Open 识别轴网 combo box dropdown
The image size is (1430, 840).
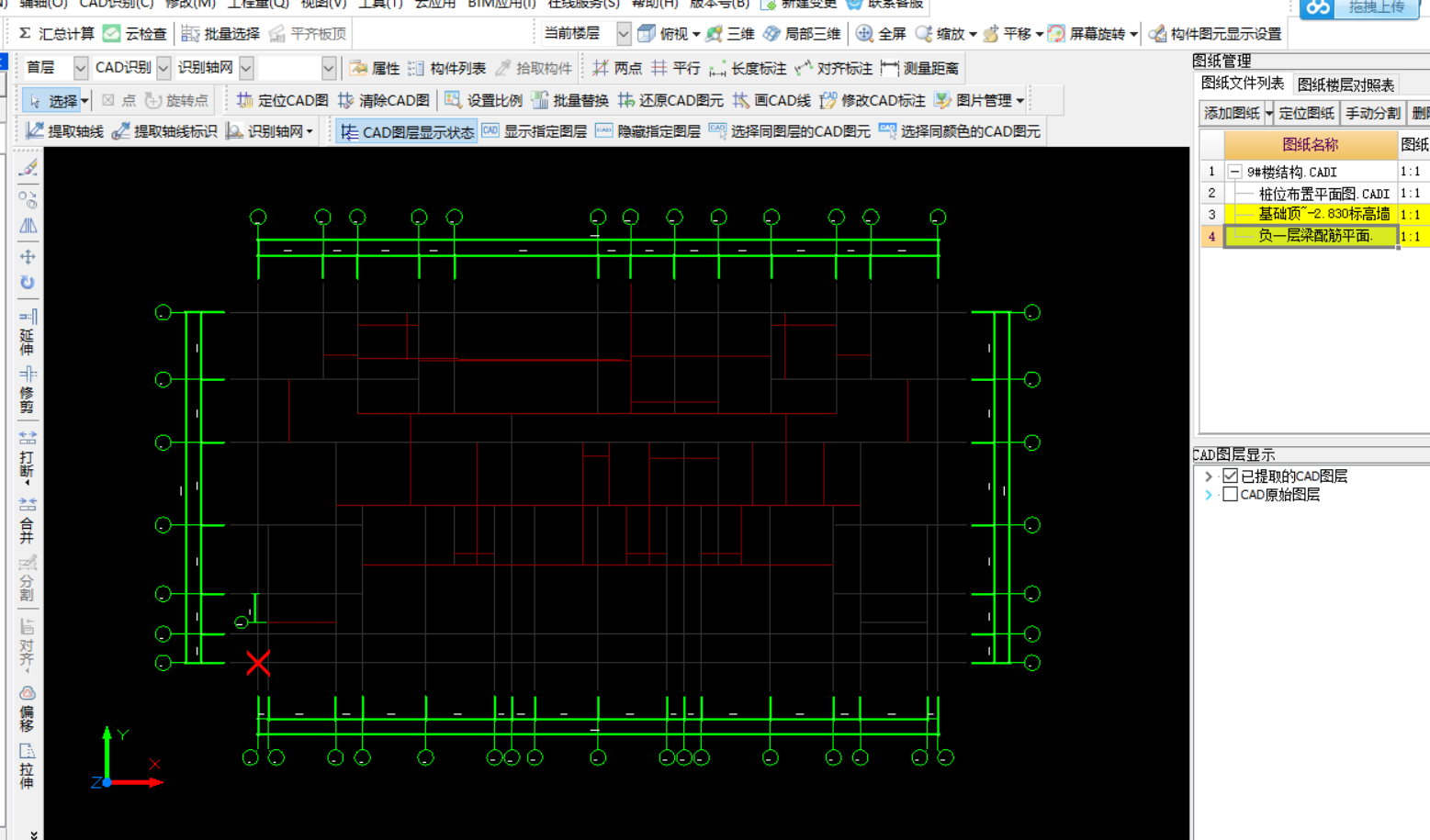click(x=246, y=68)
